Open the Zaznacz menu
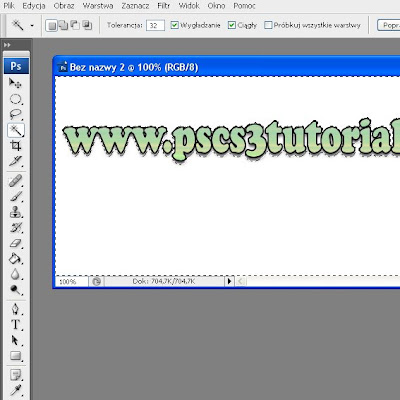Screen dimensions: 400x400 point(135,6)
